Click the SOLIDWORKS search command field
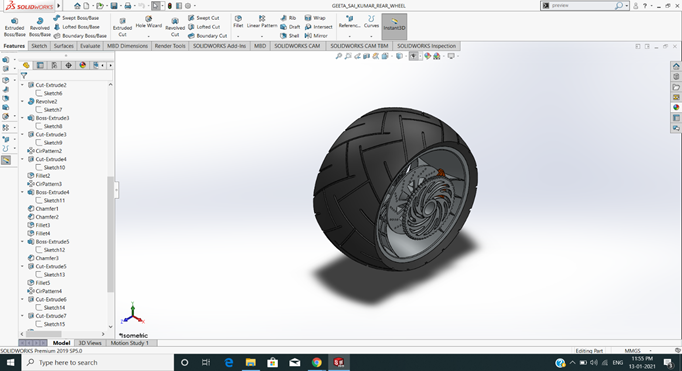682x371 pixels. pyautogui.click(x=583, y=6)
